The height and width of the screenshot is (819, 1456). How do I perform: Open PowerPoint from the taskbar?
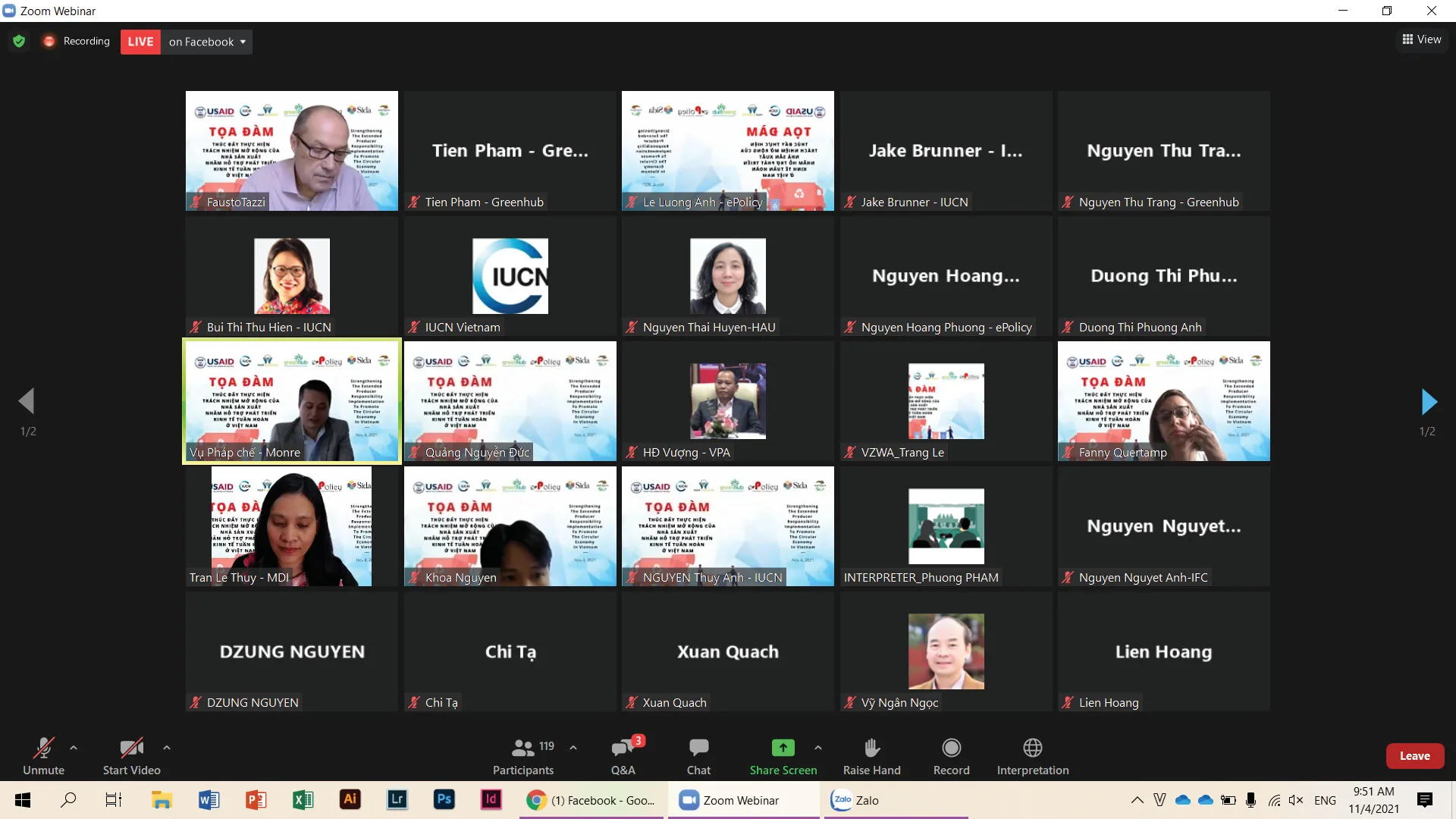coord(256,800)
